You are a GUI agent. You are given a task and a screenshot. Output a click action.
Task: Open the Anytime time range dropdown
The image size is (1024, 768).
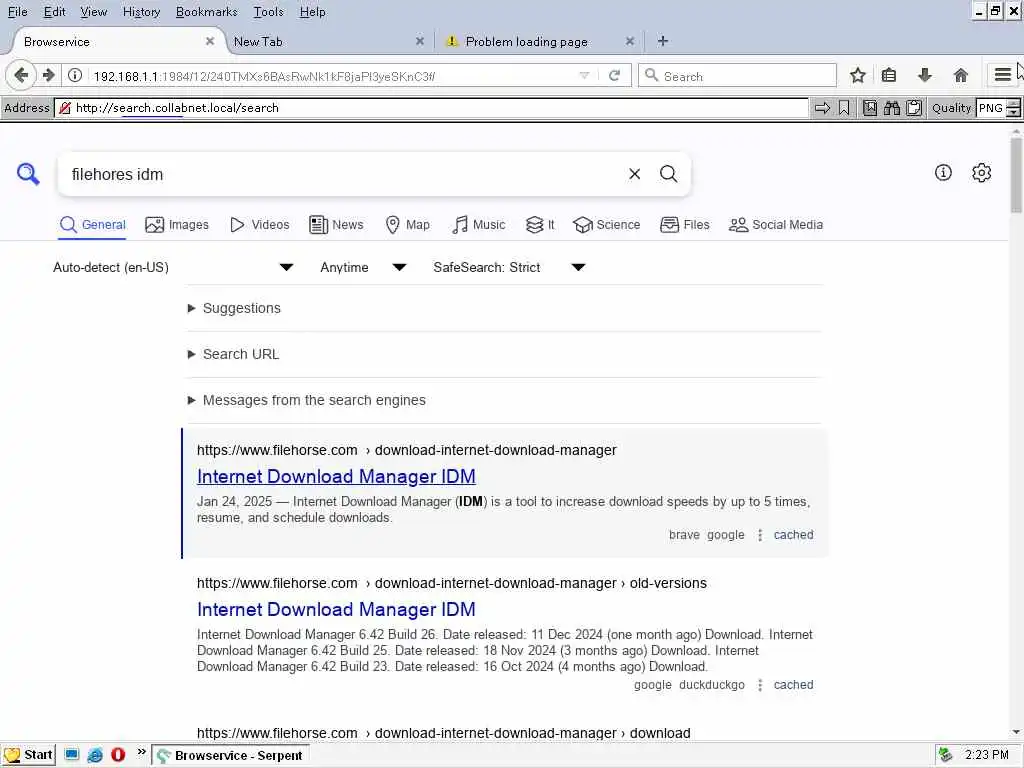point(363,268)
